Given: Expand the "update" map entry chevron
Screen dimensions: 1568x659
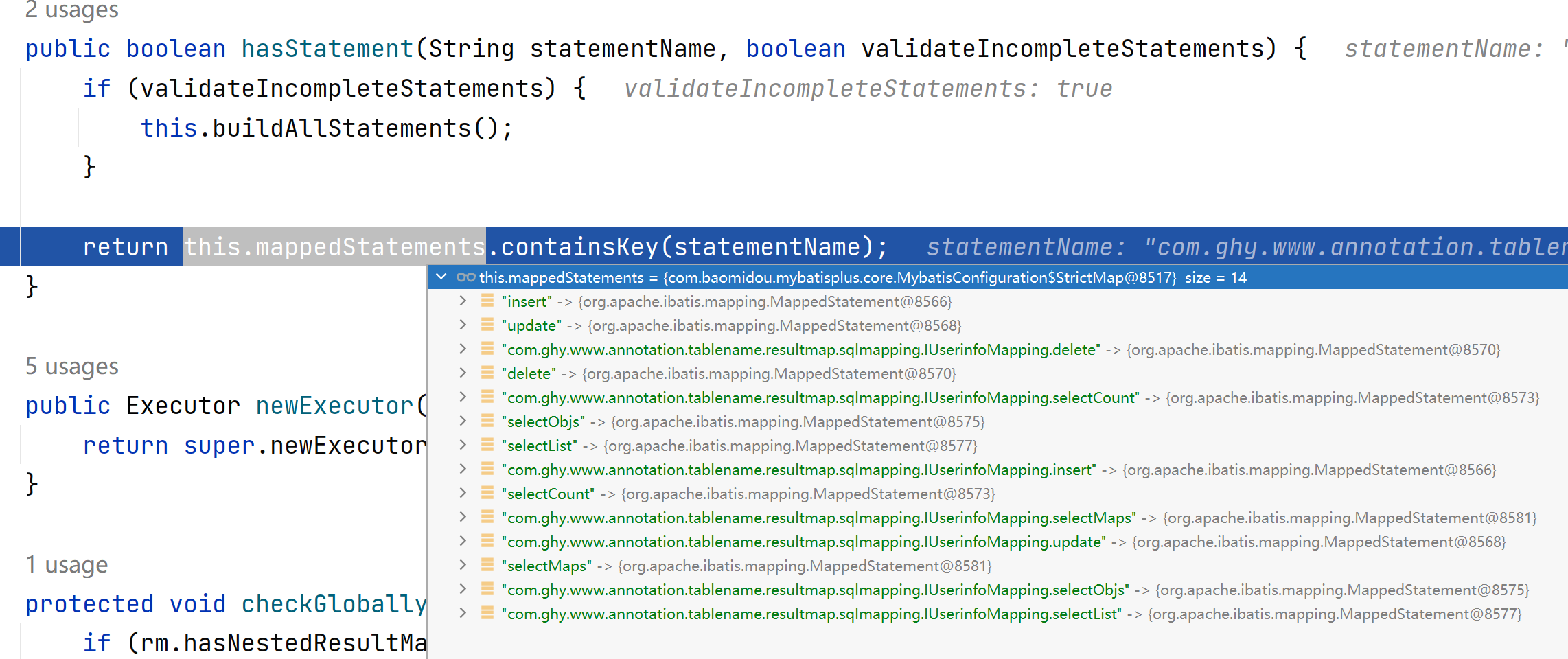Looking at the screenshot, I should [x=463, y=325].
